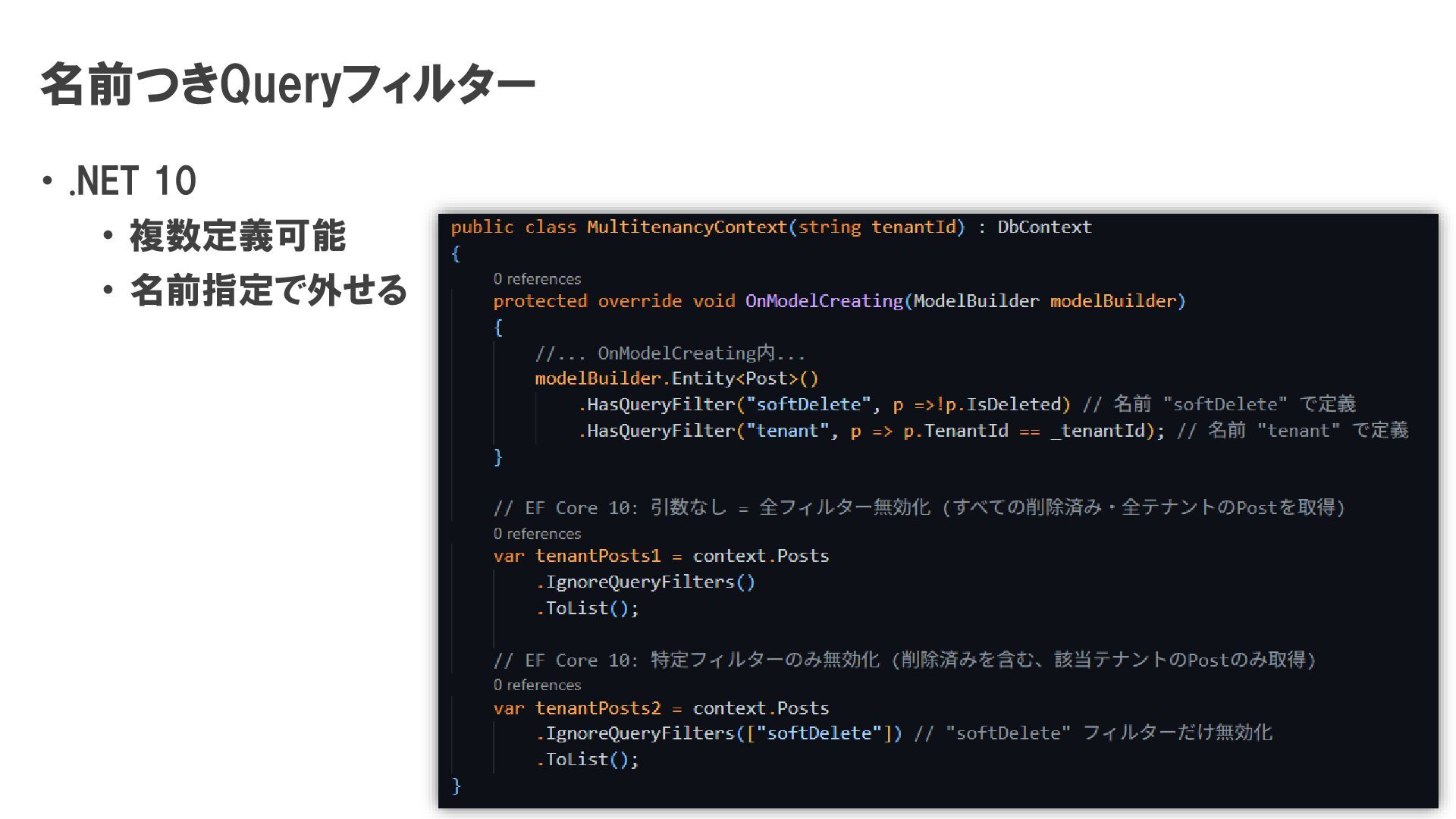
Task: Click the "tenant" string in second HasQueryFilter
Action: tap(787, 431)
